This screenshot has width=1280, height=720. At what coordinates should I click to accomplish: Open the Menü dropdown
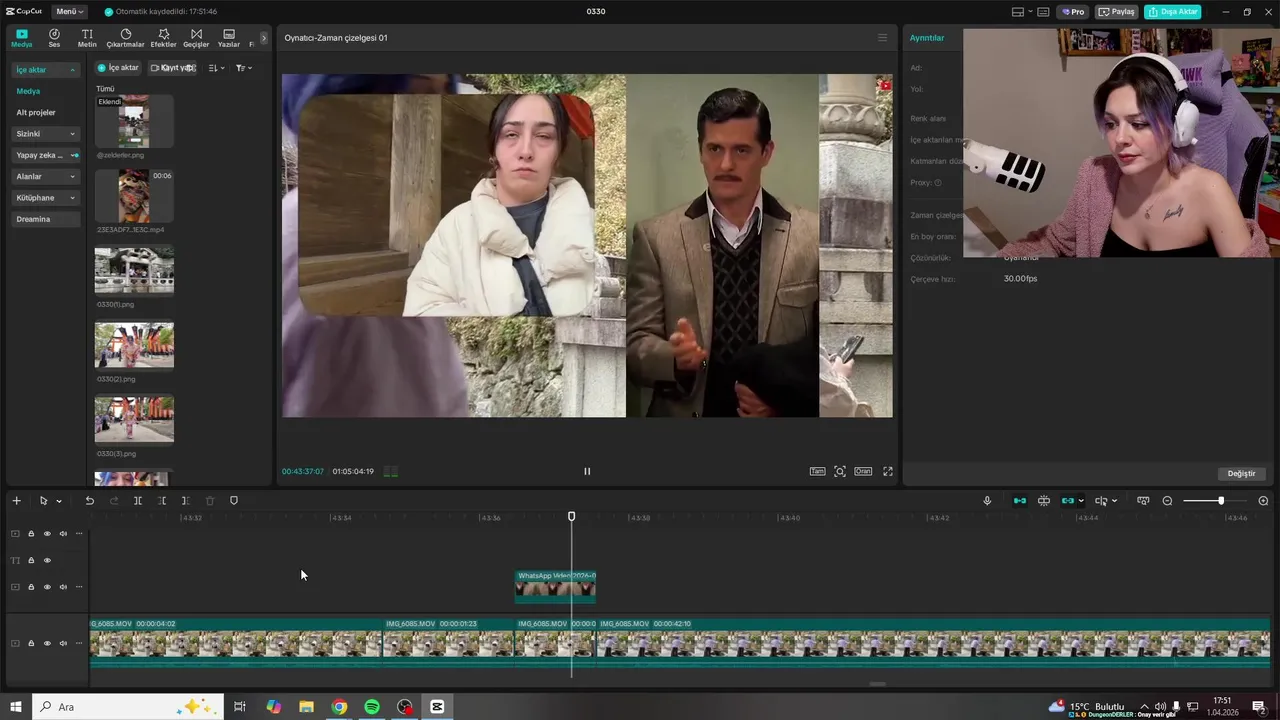point(70,12)
